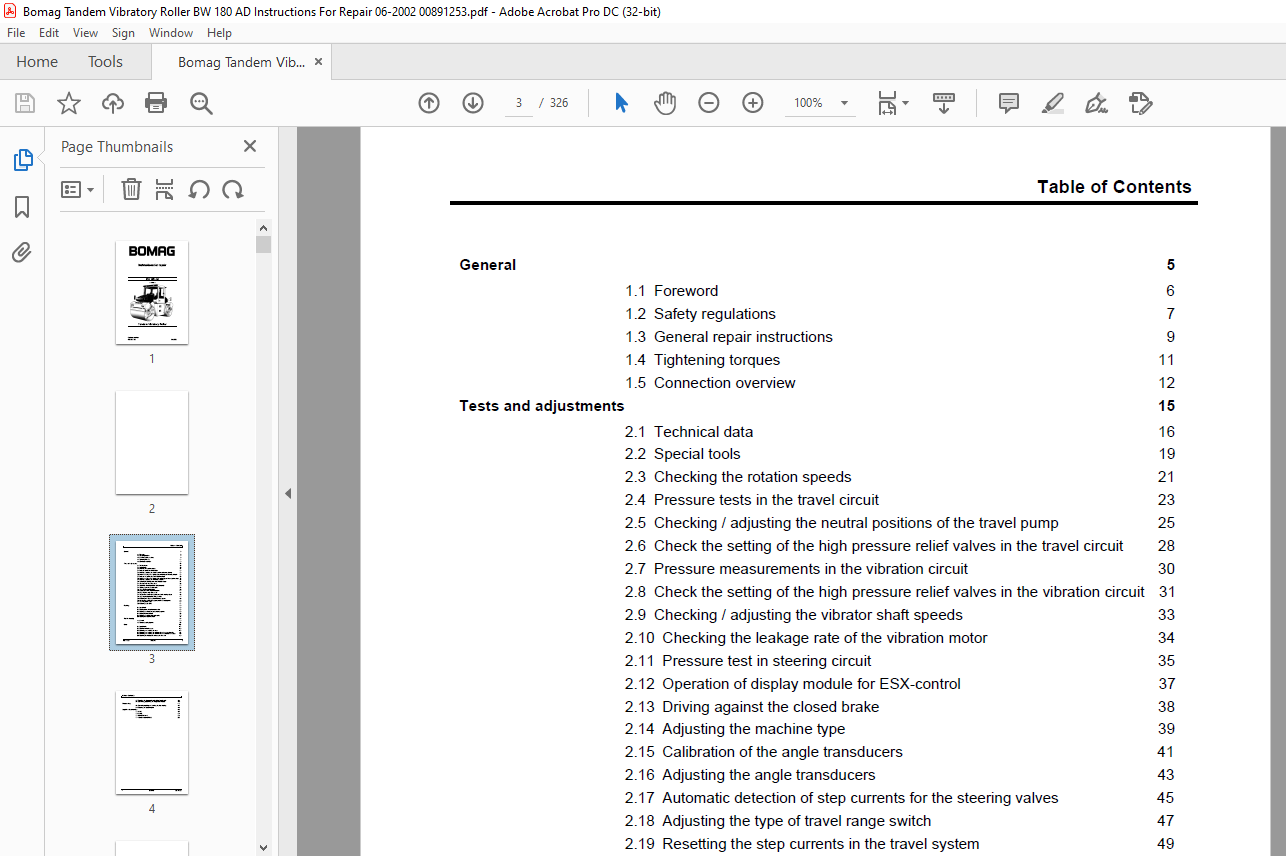
Task: Activate the Selection arrow tool
Action: [x=621, y=103]
